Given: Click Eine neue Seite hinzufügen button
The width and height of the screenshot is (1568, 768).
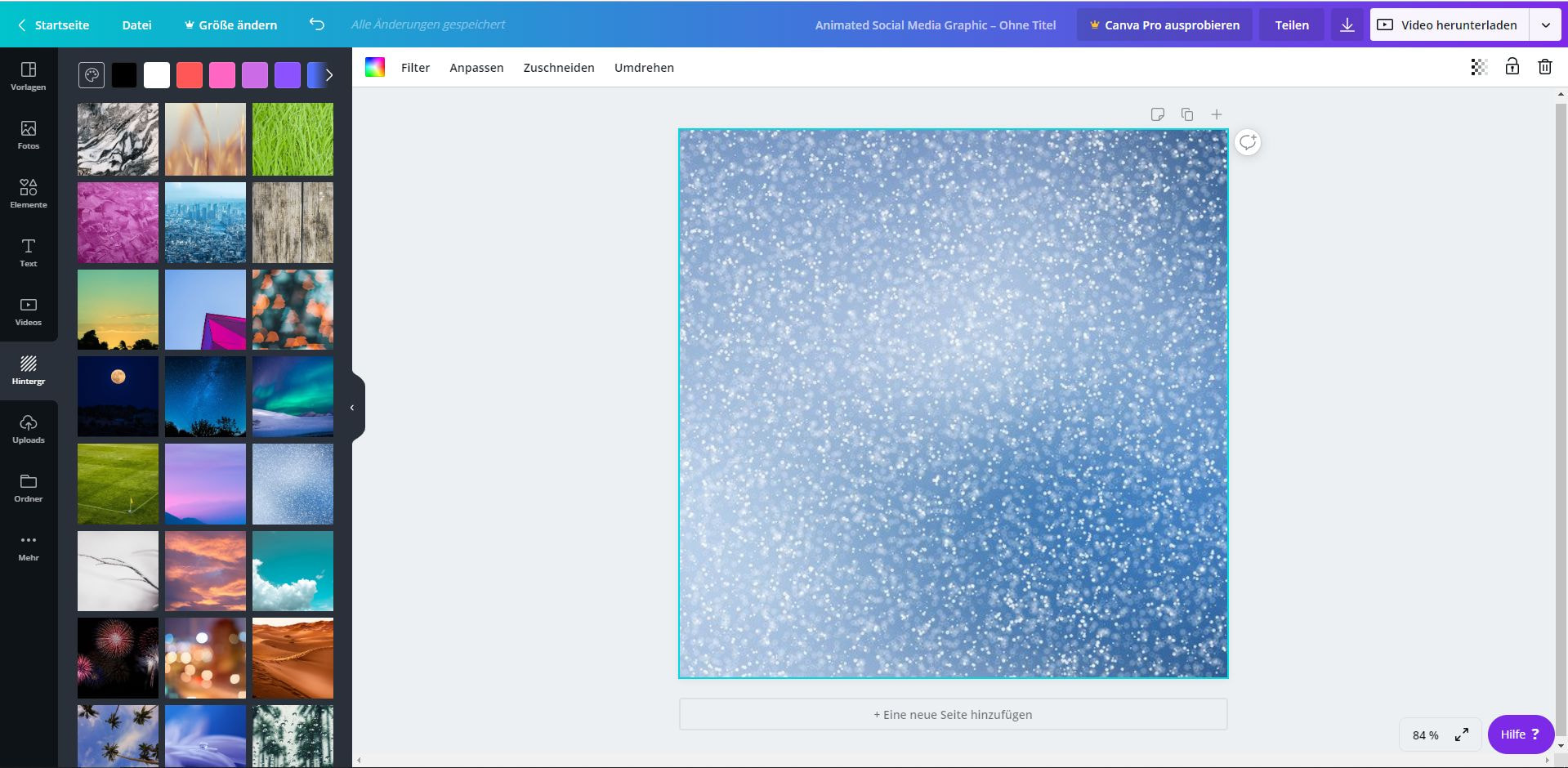Looking at the screenshot, I should pyautogui.click(x=953, y=714).
